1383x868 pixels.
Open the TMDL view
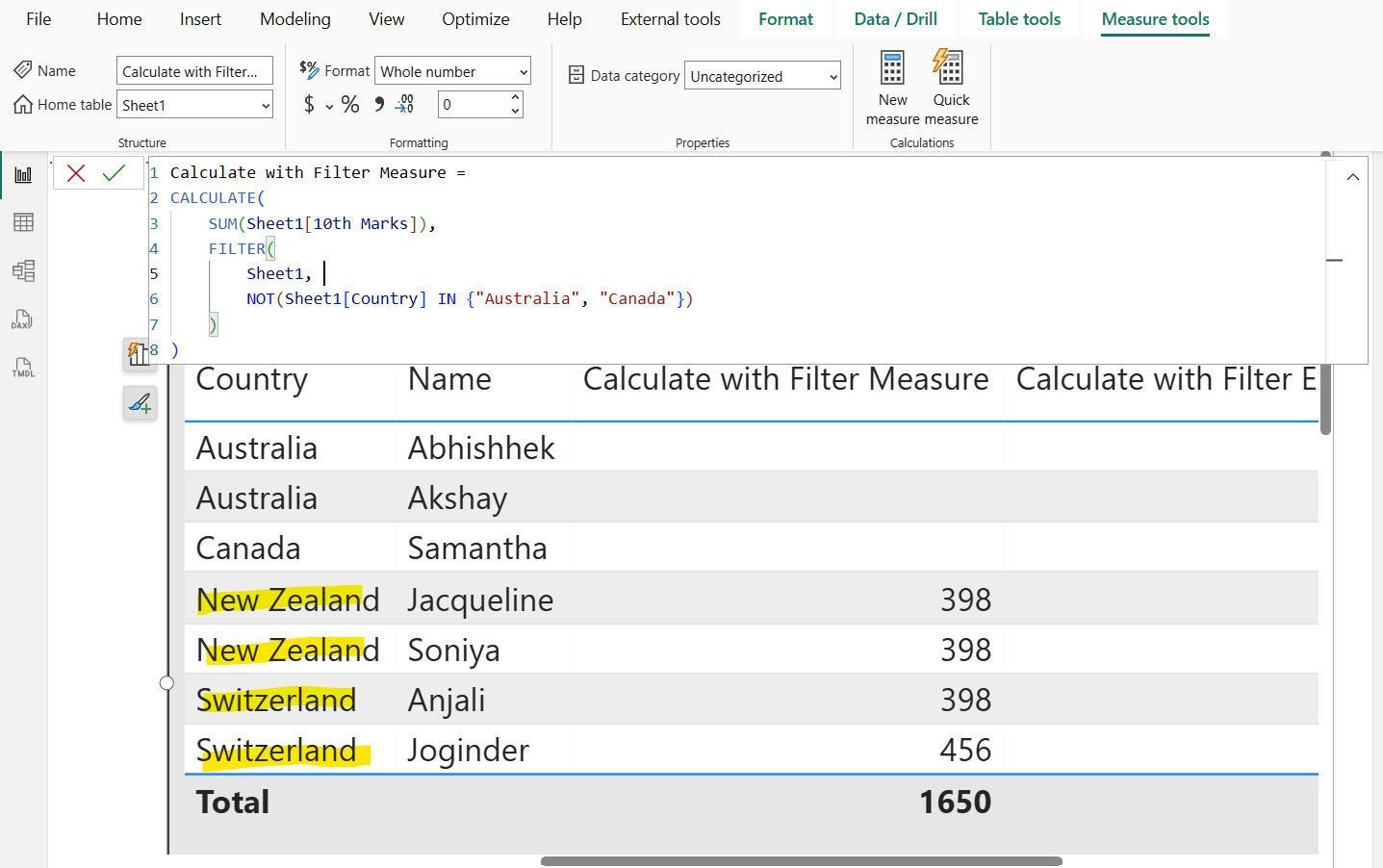coord(22,367)
